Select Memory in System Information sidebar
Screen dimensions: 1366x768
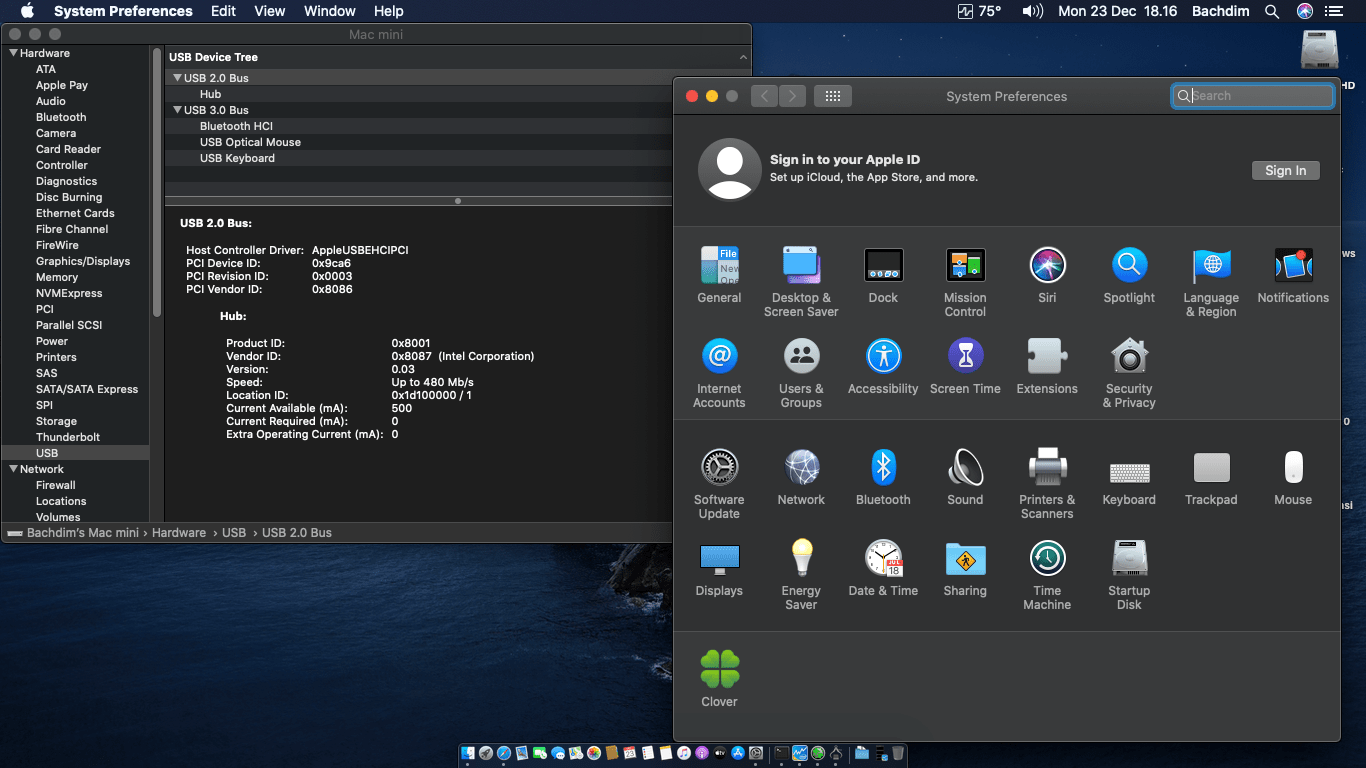(57, 277)
